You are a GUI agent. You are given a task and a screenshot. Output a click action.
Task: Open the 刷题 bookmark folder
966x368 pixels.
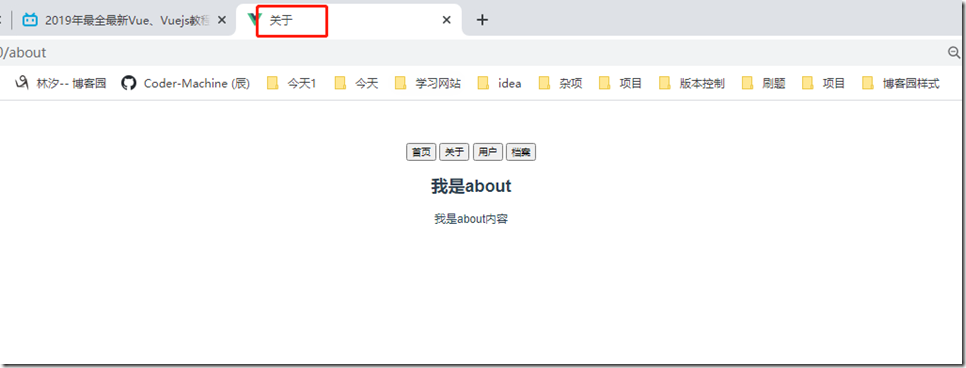tap(763, 83)
